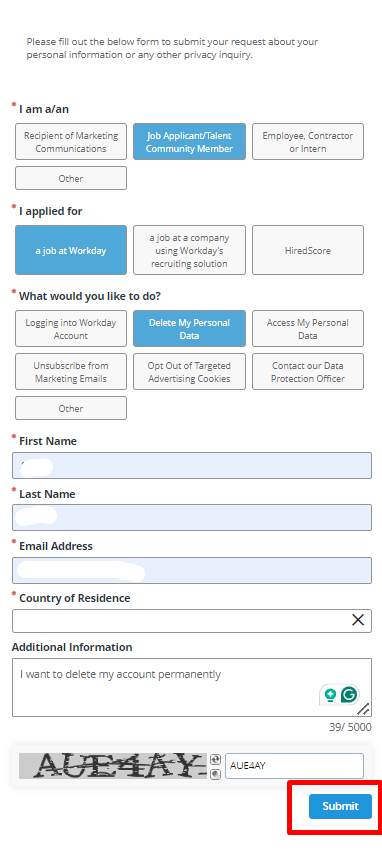
Task: Click into Additional Information text area
Action: click(x=192, y=687)
